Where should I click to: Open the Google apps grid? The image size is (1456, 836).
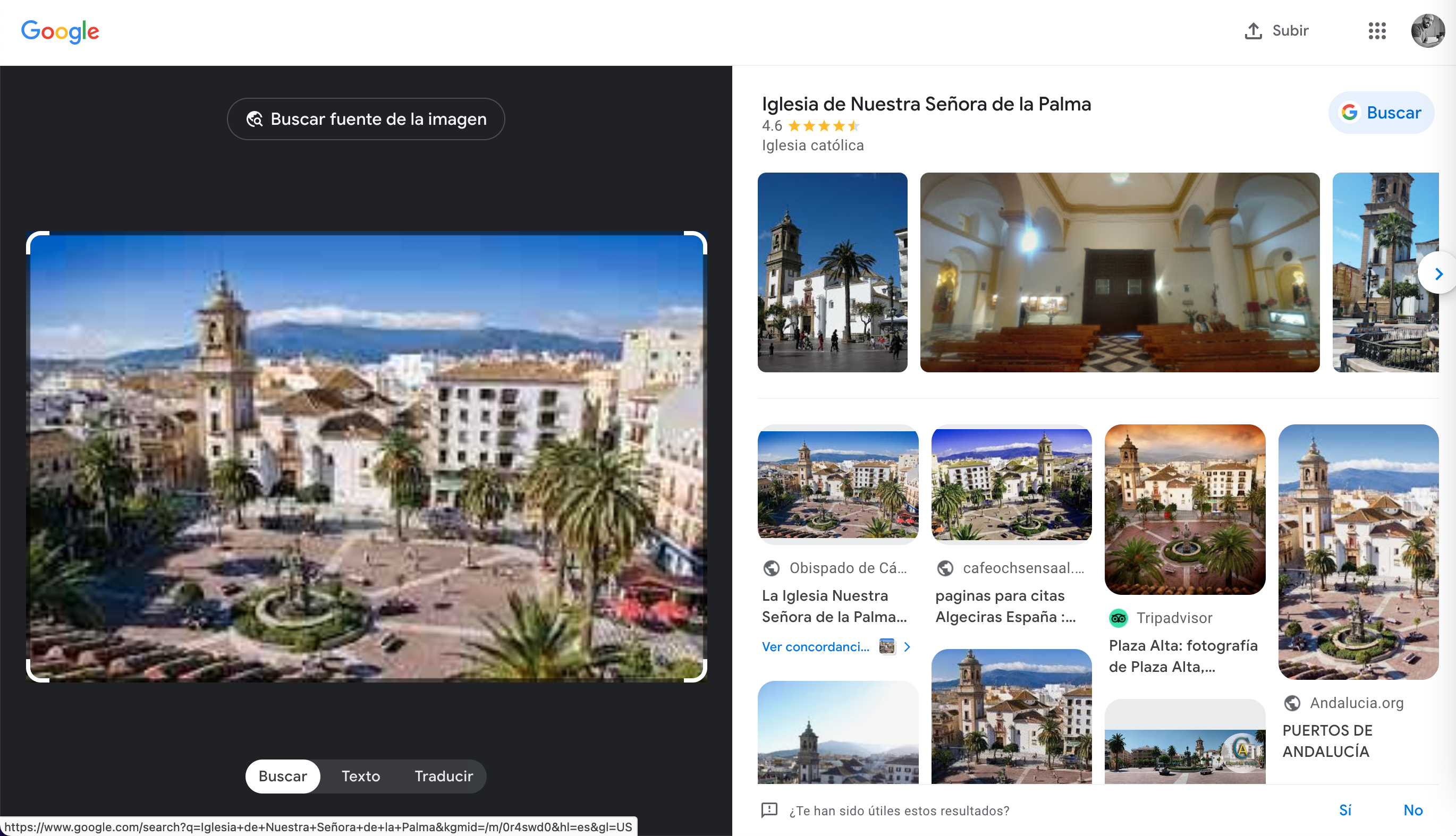1377,30
